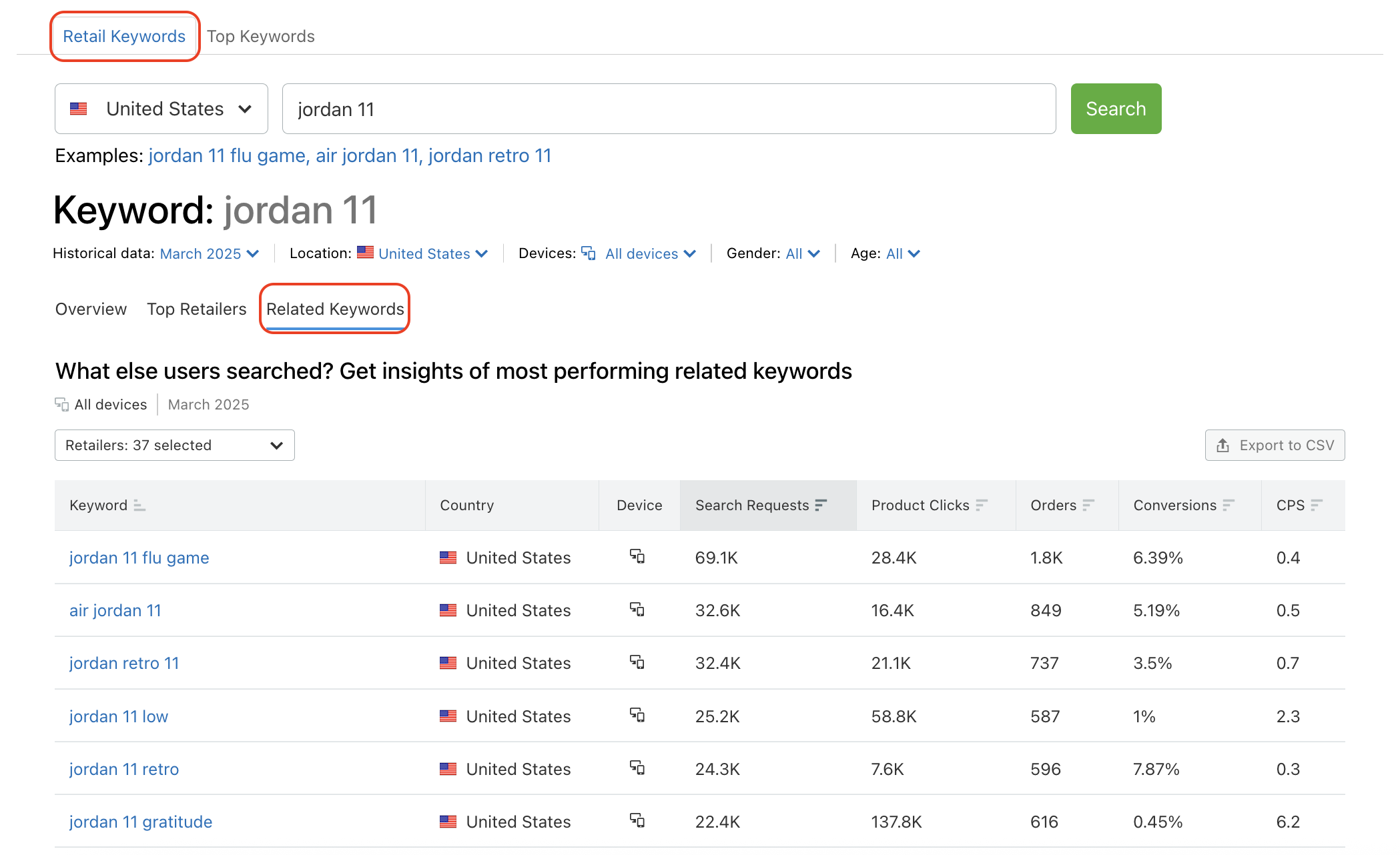The width and height of the screenshot is (1400, 855).
Task: Click the device icon in jordan 11 flu game row
Action: [x=638, y=557]
